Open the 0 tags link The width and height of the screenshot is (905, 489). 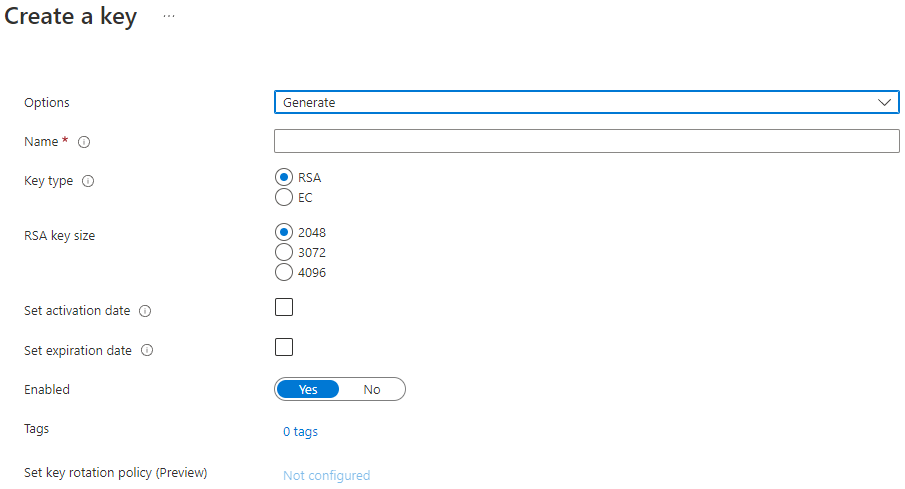(x=300, y=432)
